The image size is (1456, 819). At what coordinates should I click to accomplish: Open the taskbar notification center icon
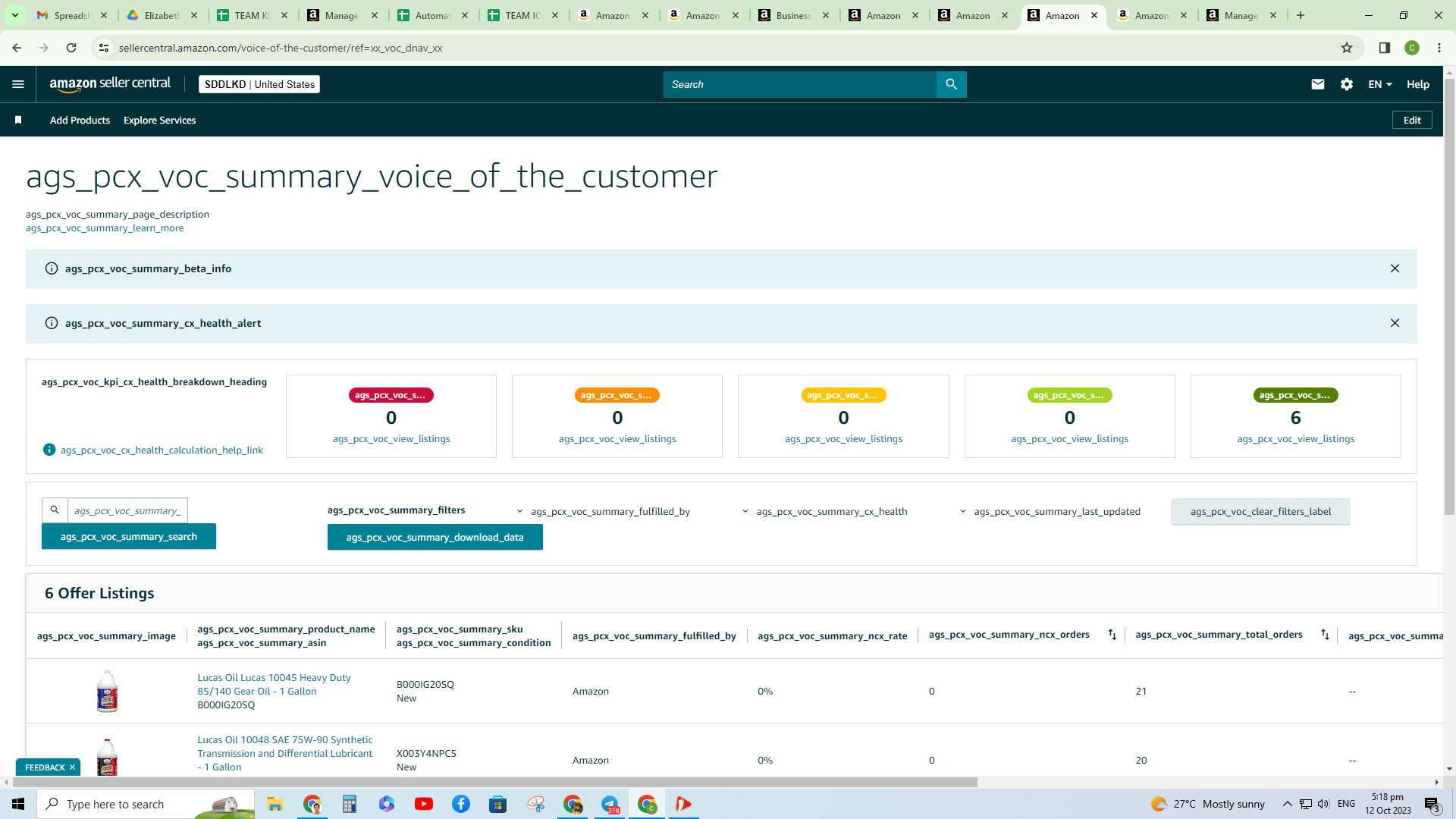tap(1432, 804)
